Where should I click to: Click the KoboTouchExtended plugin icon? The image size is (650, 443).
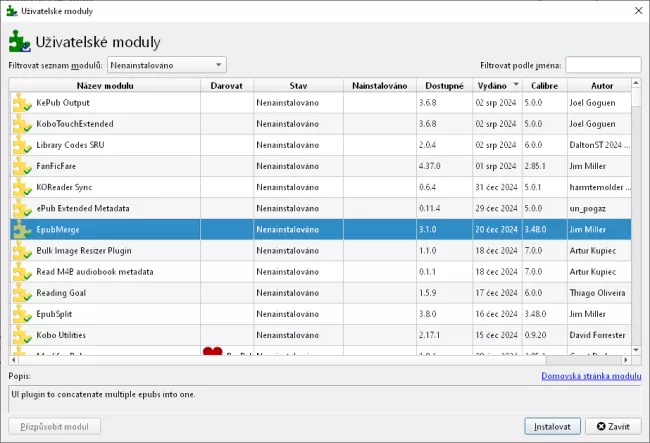point(22,124)
